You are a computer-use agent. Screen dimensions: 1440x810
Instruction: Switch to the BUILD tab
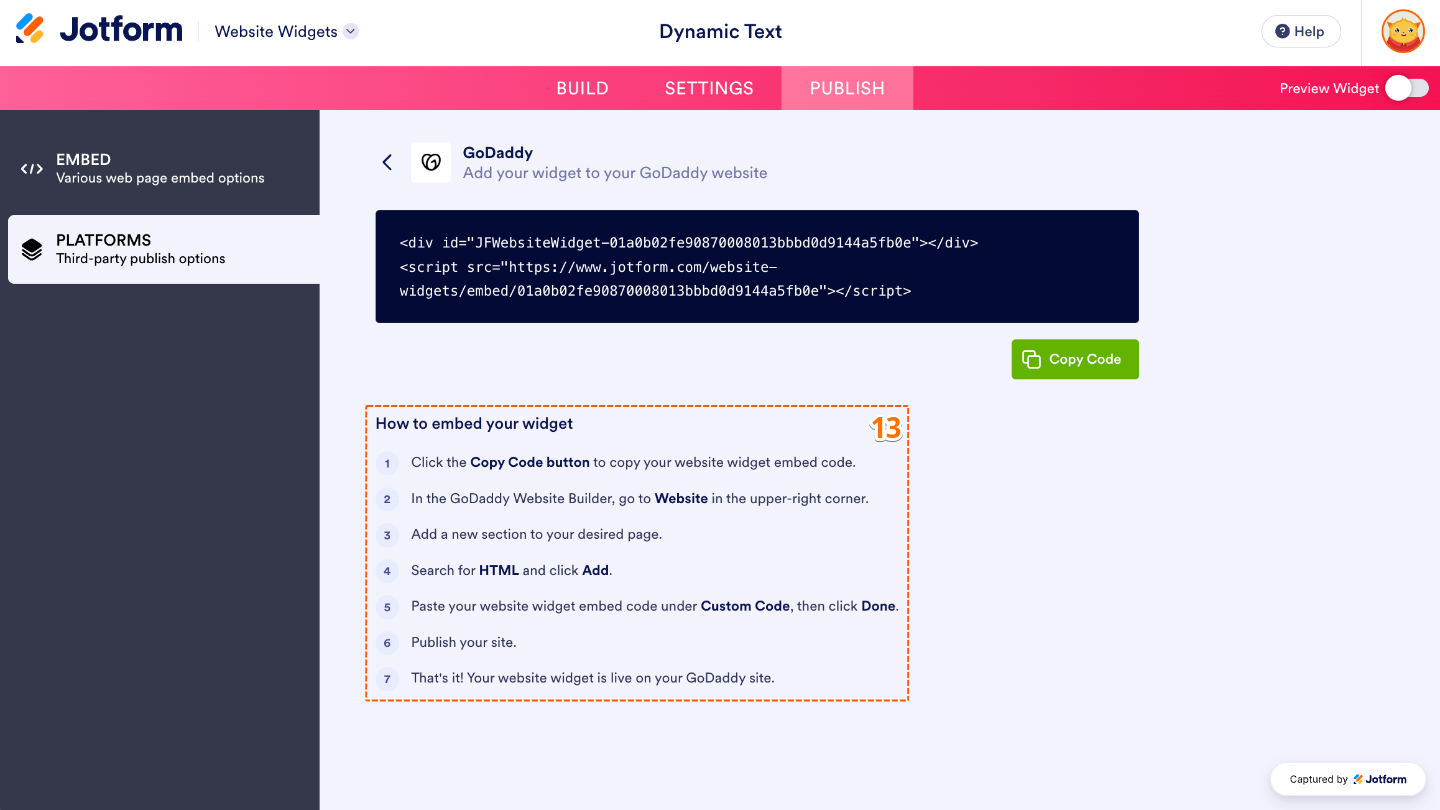(582, 88)
